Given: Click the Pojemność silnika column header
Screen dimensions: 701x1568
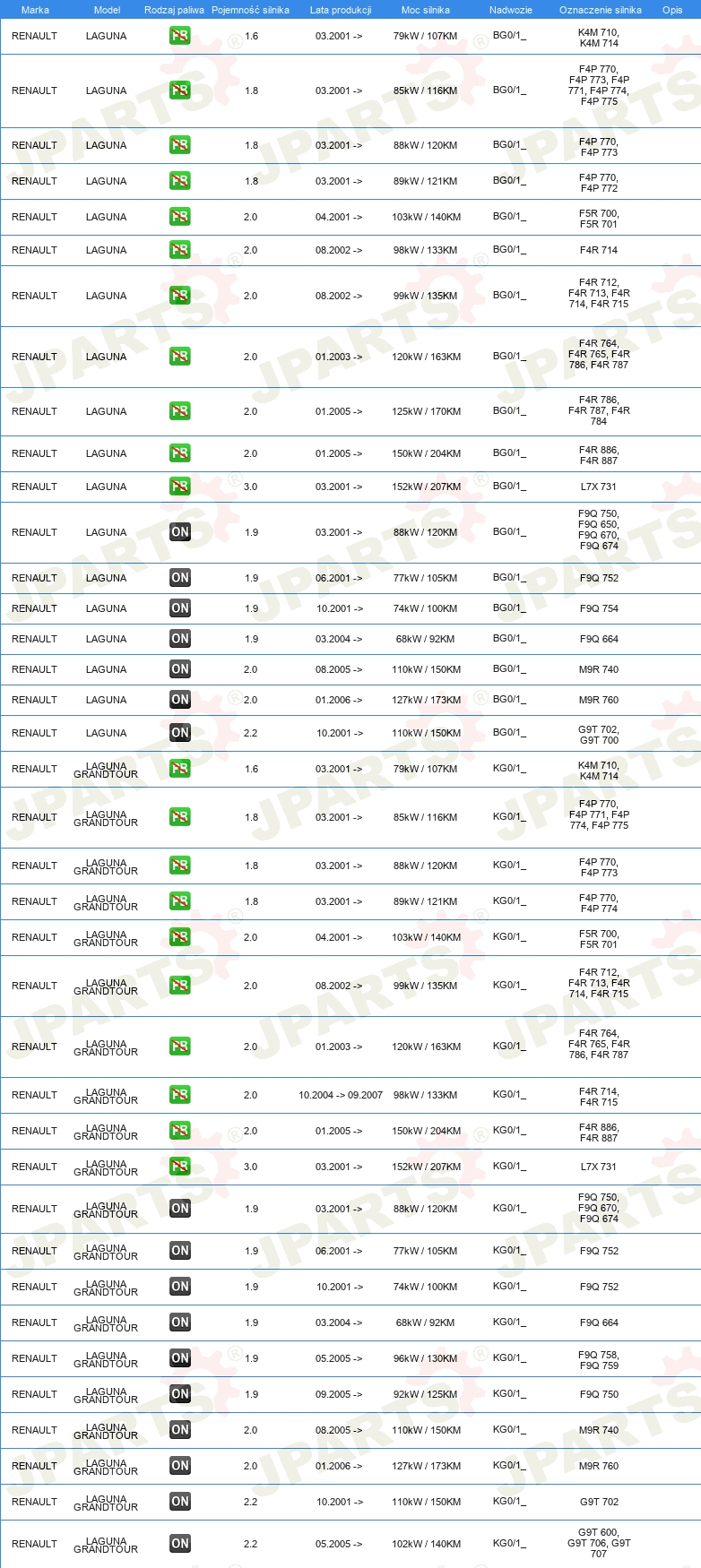Looking at the screenshot, I should (250, 10).
